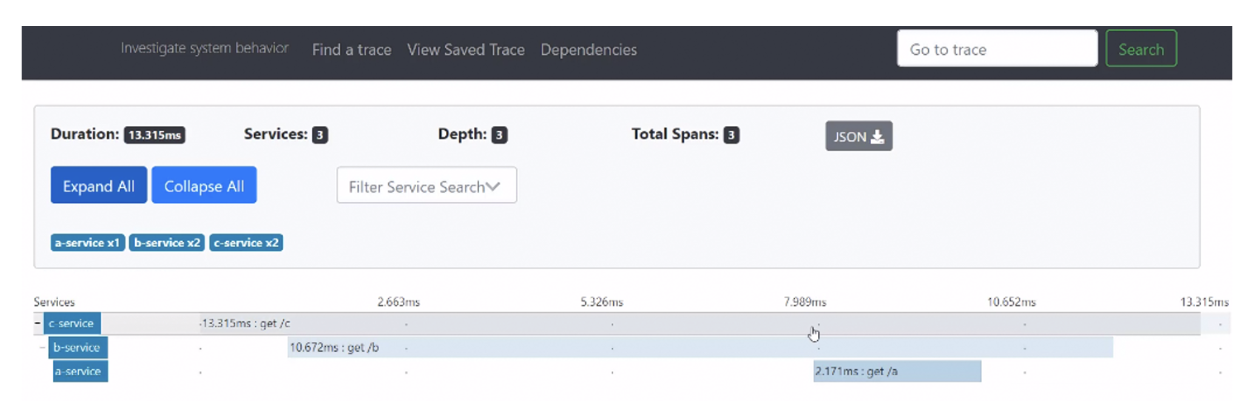Select c-service label in span tree
Screen dimensions: 1258x402
click(72, 324)
